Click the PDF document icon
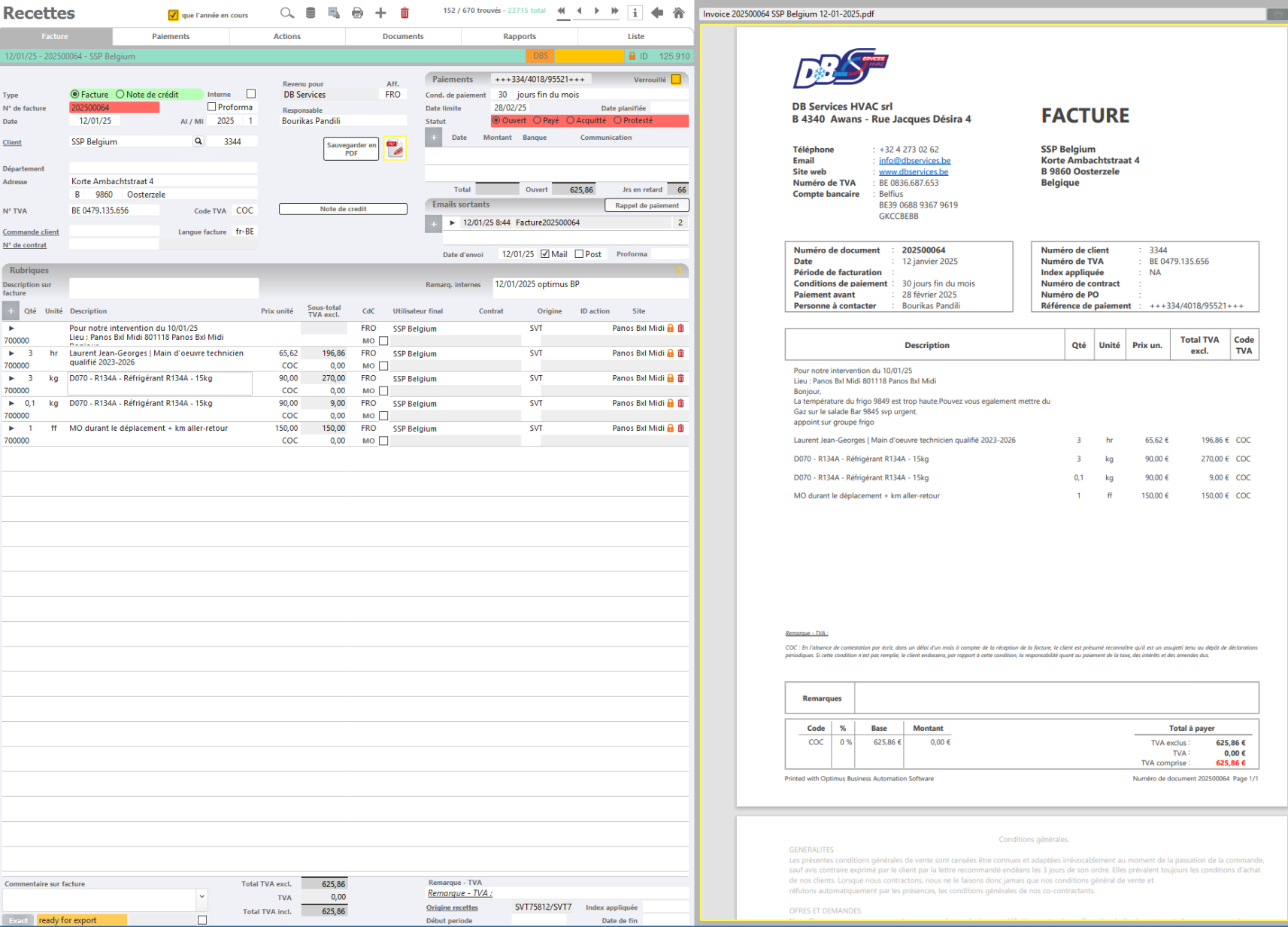This screenshot has width=1288, height=927. [395, 148]
